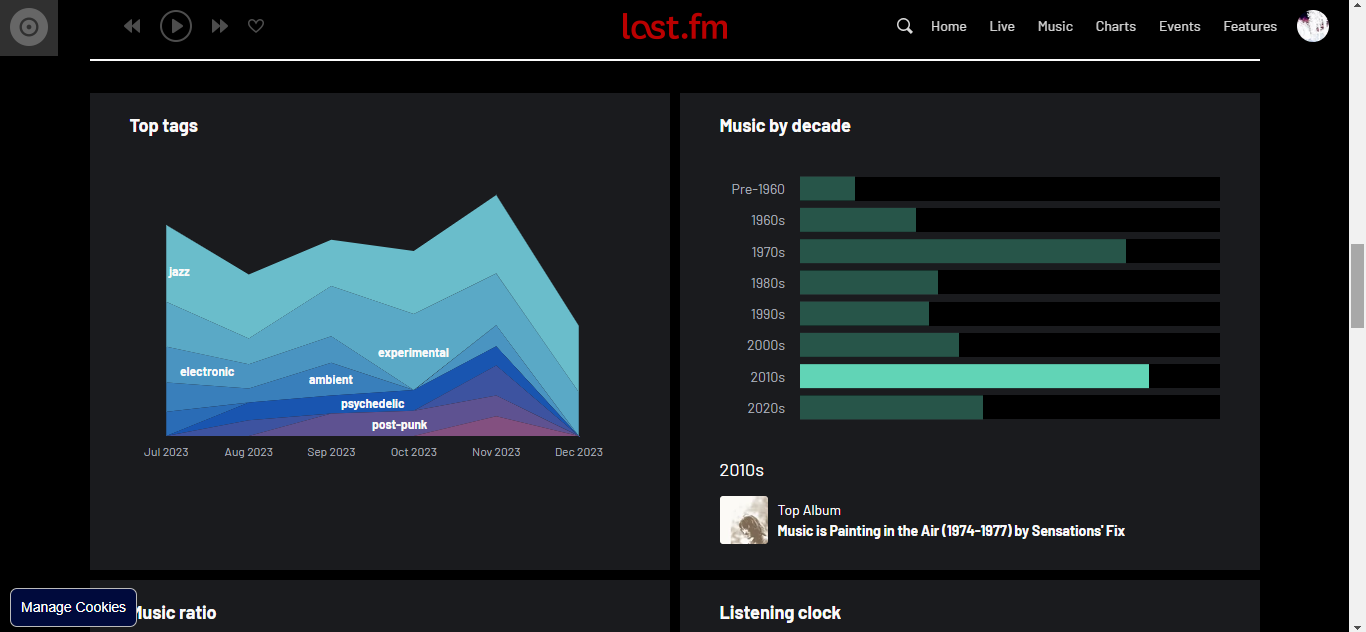Open the user profile avatar
1366x632 pixels.
[x=1312, y=26]
